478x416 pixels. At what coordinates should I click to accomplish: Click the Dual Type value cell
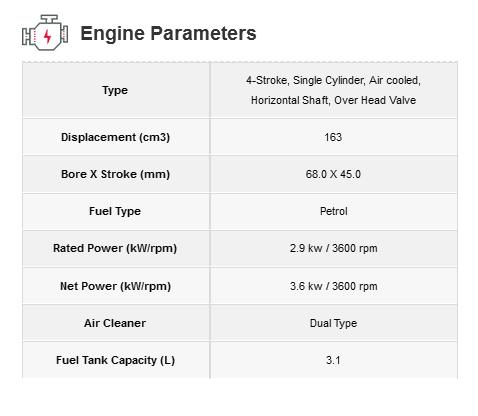click(334, 323)
